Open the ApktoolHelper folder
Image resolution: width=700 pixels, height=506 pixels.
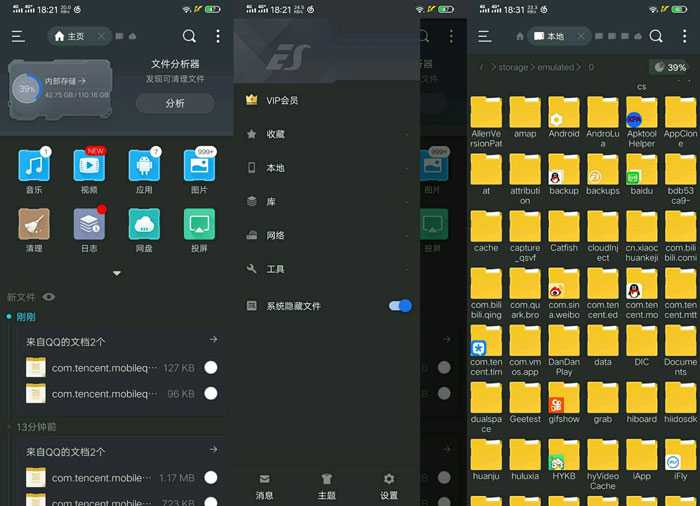coord(642,122)
